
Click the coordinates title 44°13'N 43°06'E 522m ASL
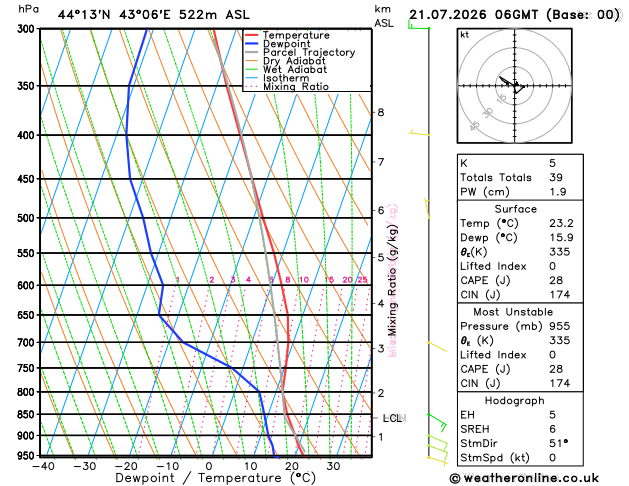[154, 15]
